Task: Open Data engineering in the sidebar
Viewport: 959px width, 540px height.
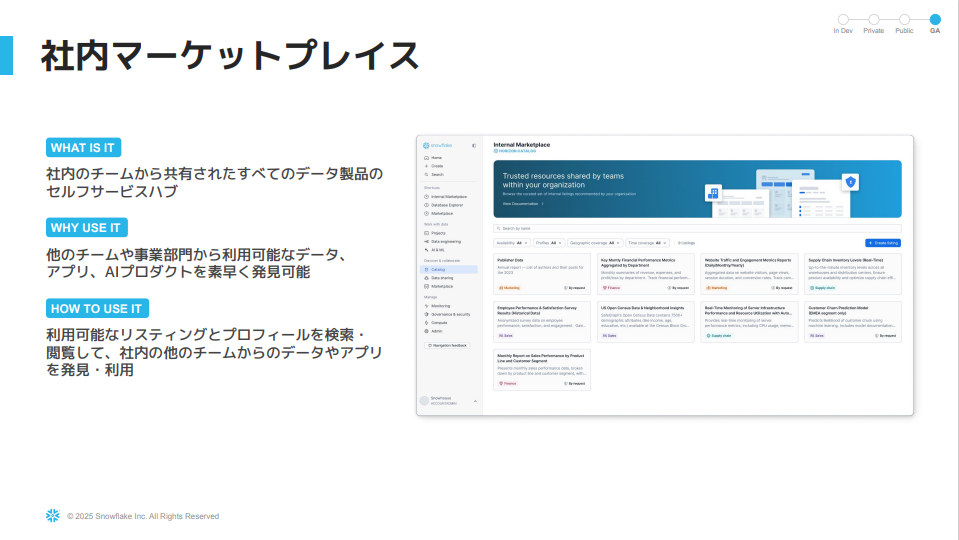Action: (442, 242)
